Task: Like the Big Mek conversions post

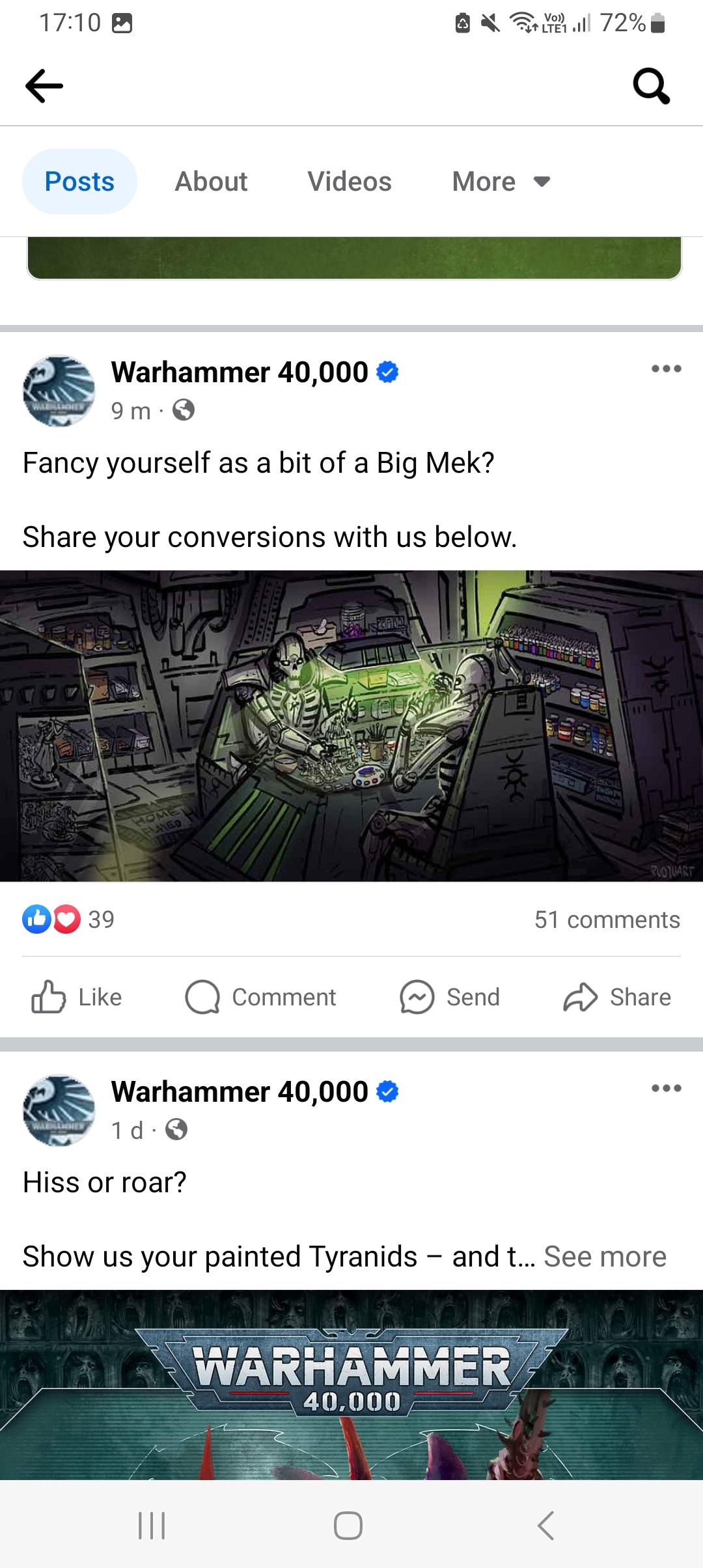Action: coord(77,997)
